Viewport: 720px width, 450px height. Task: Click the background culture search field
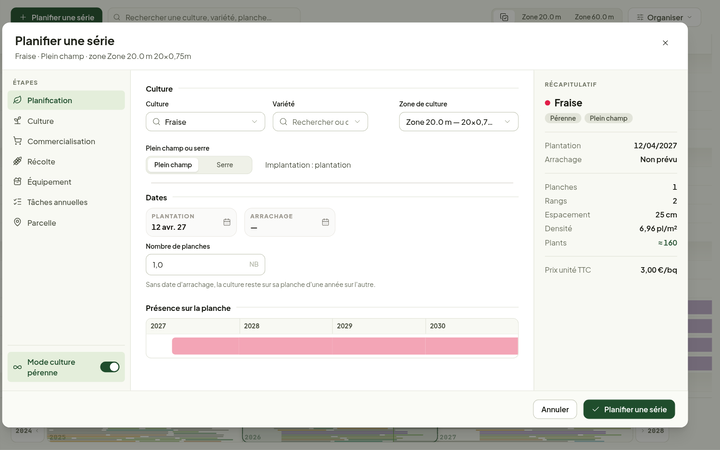[x=204, y=17]
